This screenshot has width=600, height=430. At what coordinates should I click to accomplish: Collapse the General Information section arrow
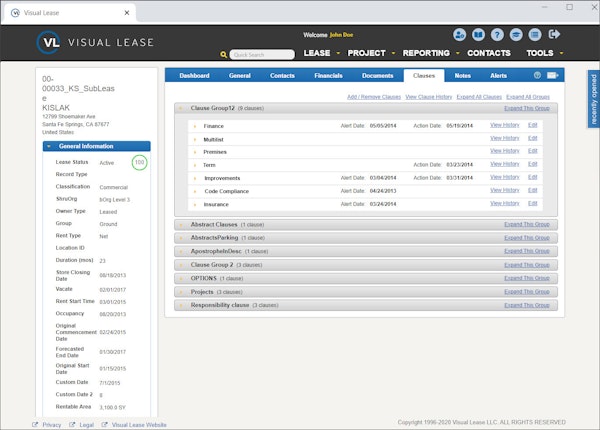tap(49, 146)
